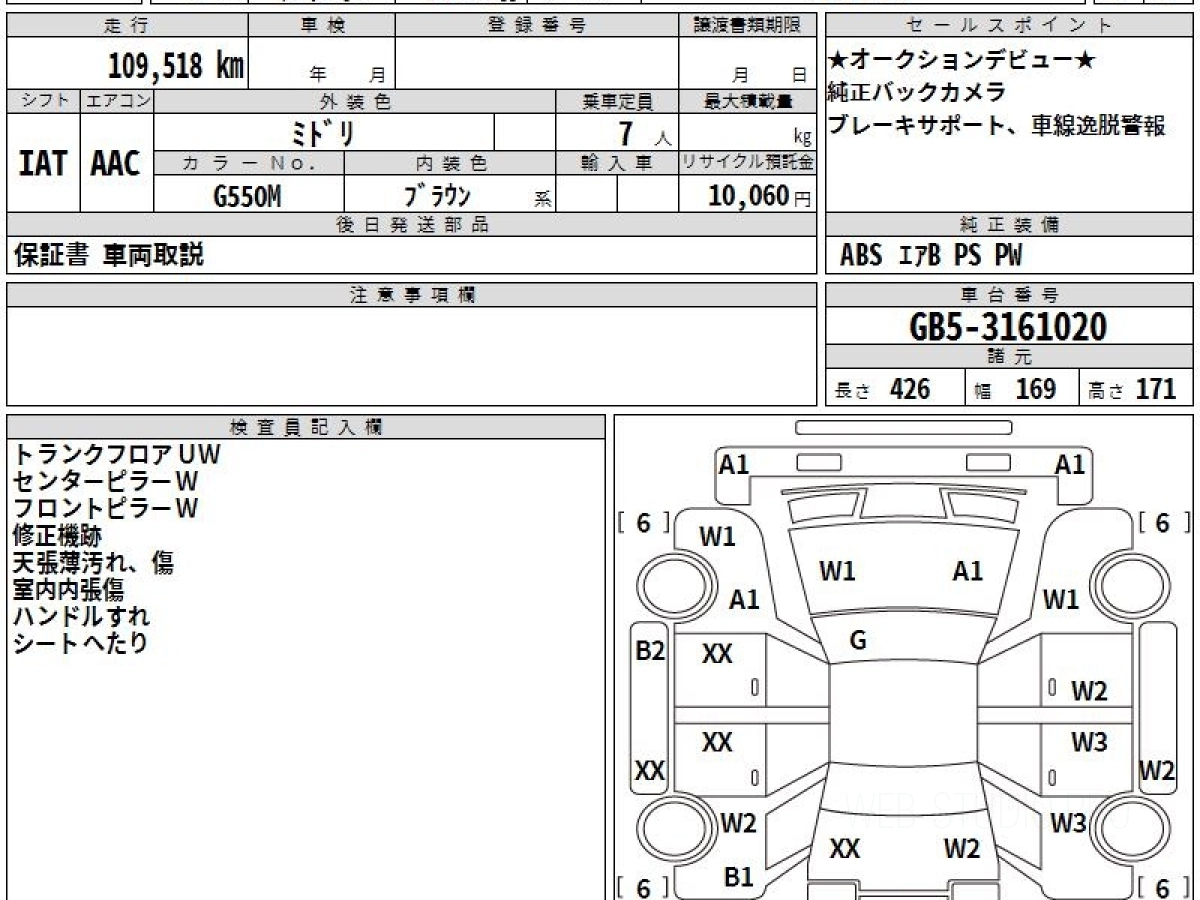The image size is (1200, 900).
Task: Select the 純正バックカメラ line
Action: 916,93
